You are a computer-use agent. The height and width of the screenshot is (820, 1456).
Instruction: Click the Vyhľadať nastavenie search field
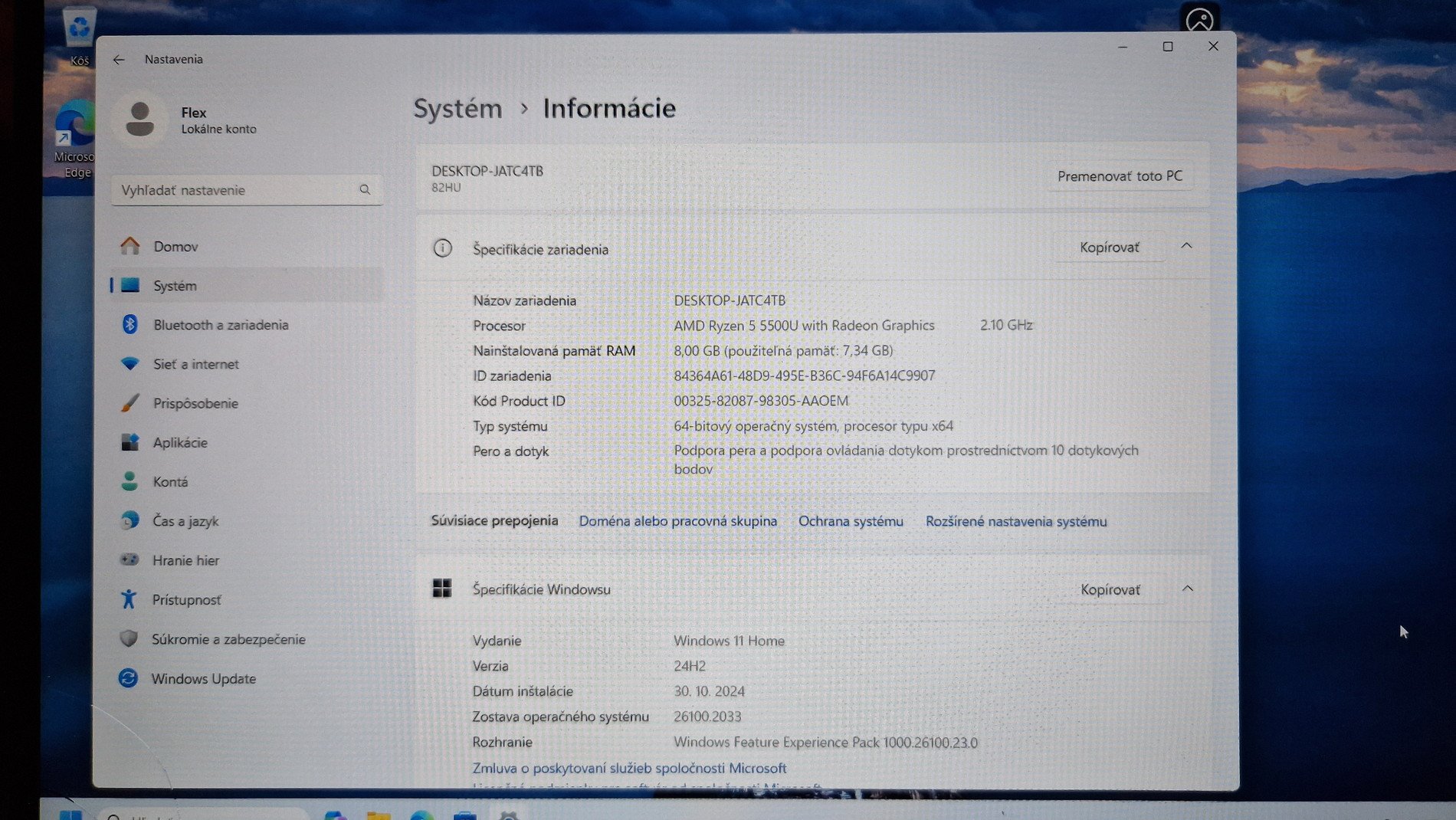pyautogui.click(x=234, y=190)
